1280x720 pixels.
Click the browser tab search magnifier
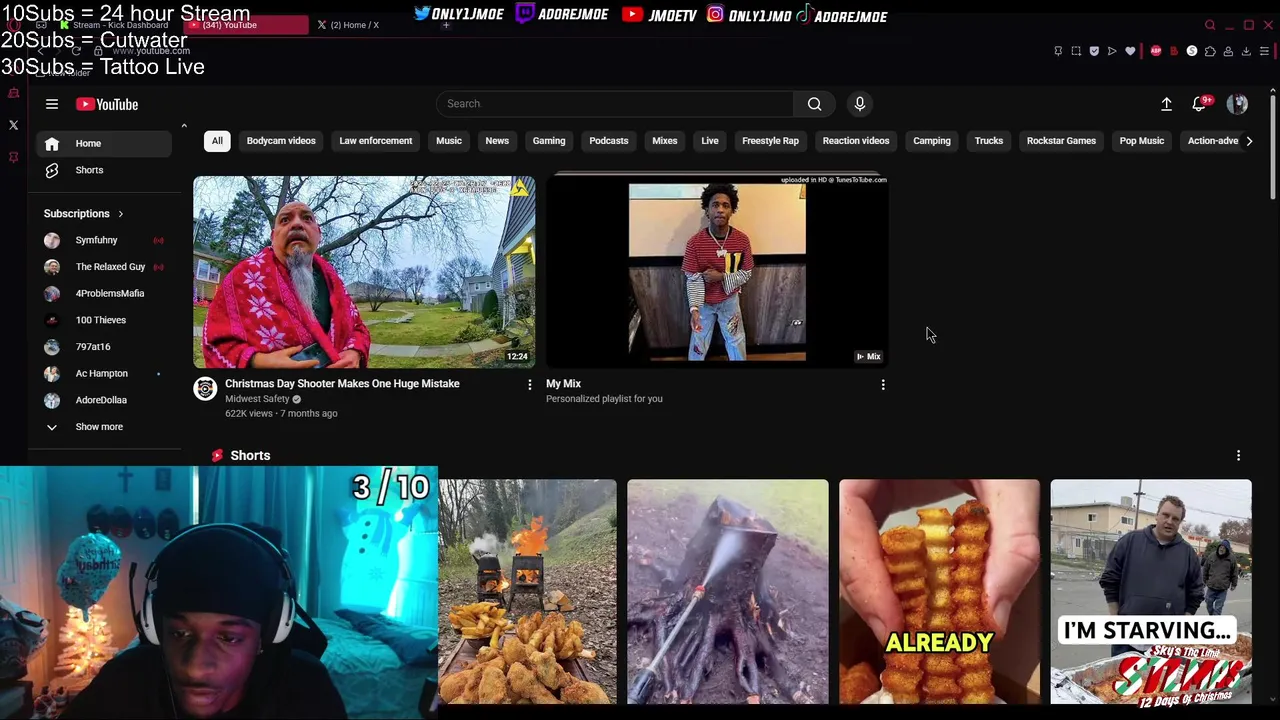pos(1210,25)
